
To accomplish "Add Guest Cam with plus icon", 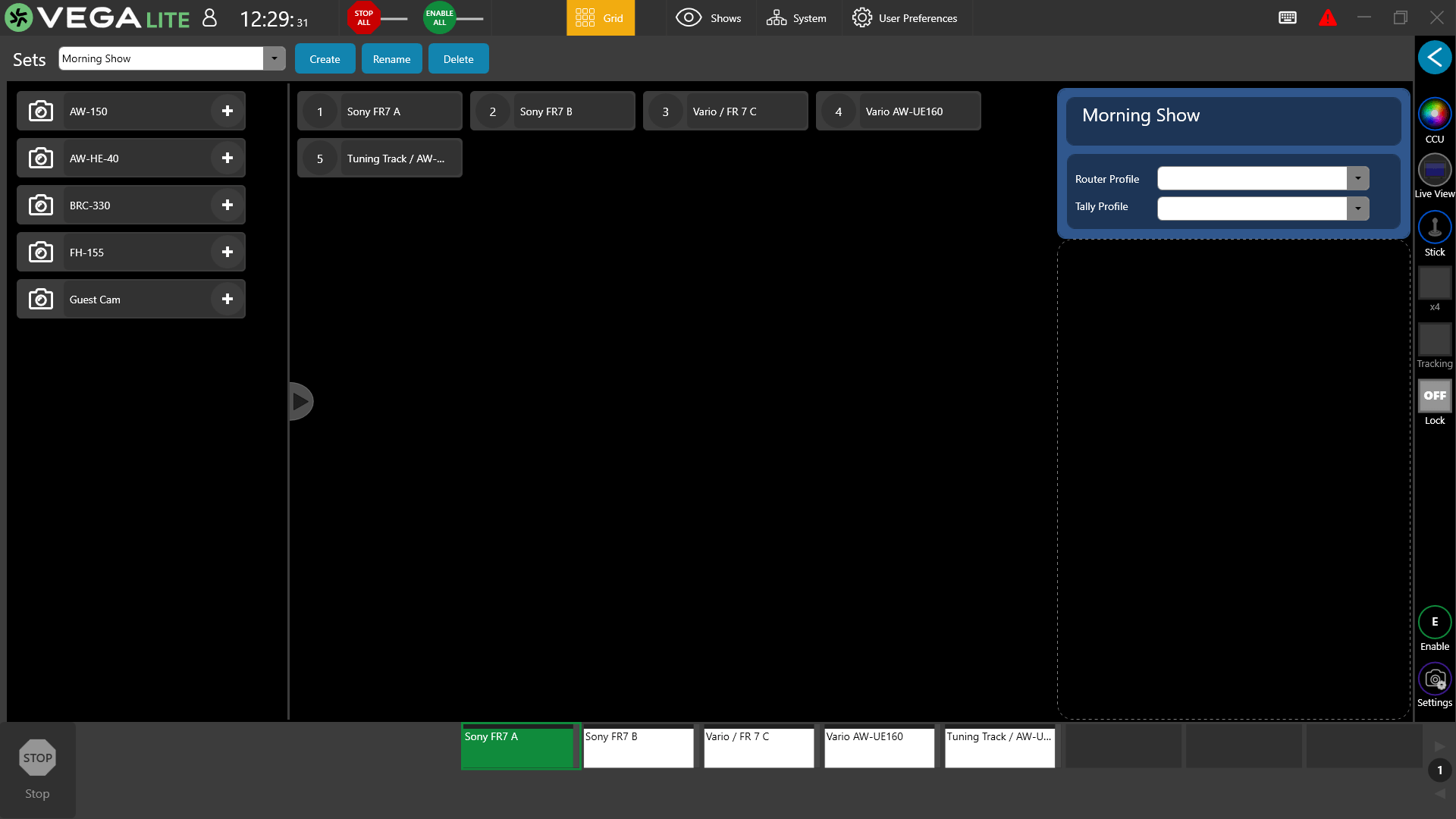I will click(x=227, y=299).
